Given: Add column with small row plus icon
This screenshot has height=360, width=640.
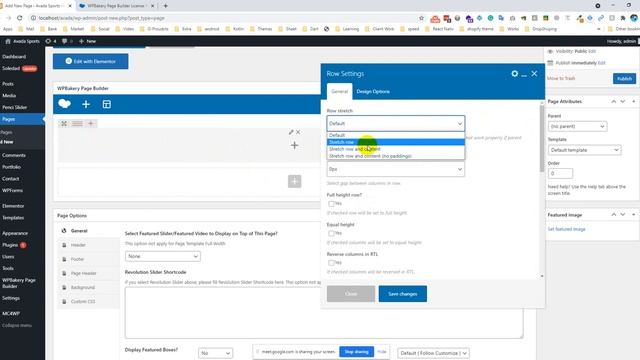Looking at the screenshot, I should [x=91, y=123].
